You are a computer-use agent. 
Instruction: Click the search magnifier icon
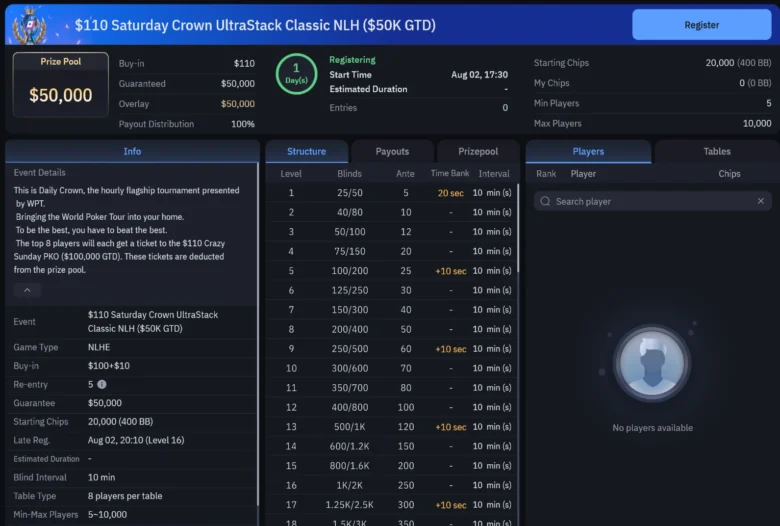pos(545,201)
